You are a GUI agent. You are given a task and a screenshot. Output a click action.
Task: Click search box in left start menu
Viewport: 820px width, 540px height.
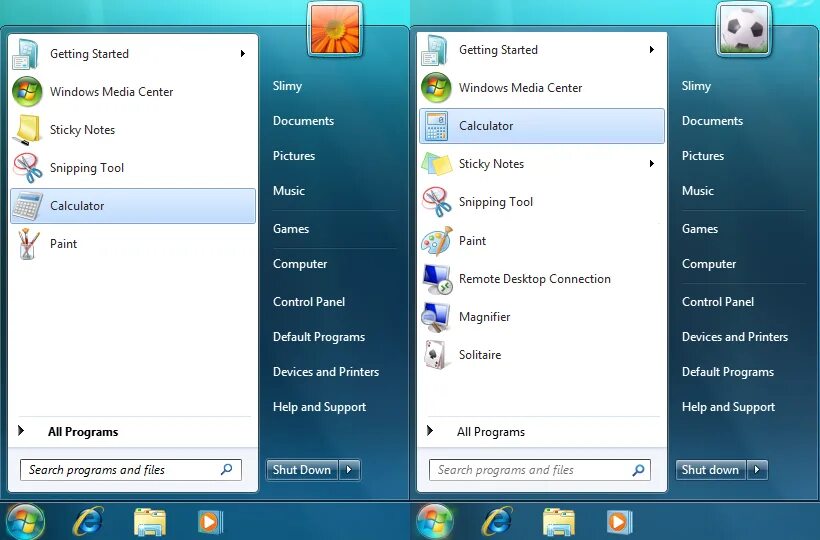pyautogui.click(x=131, y=470)
